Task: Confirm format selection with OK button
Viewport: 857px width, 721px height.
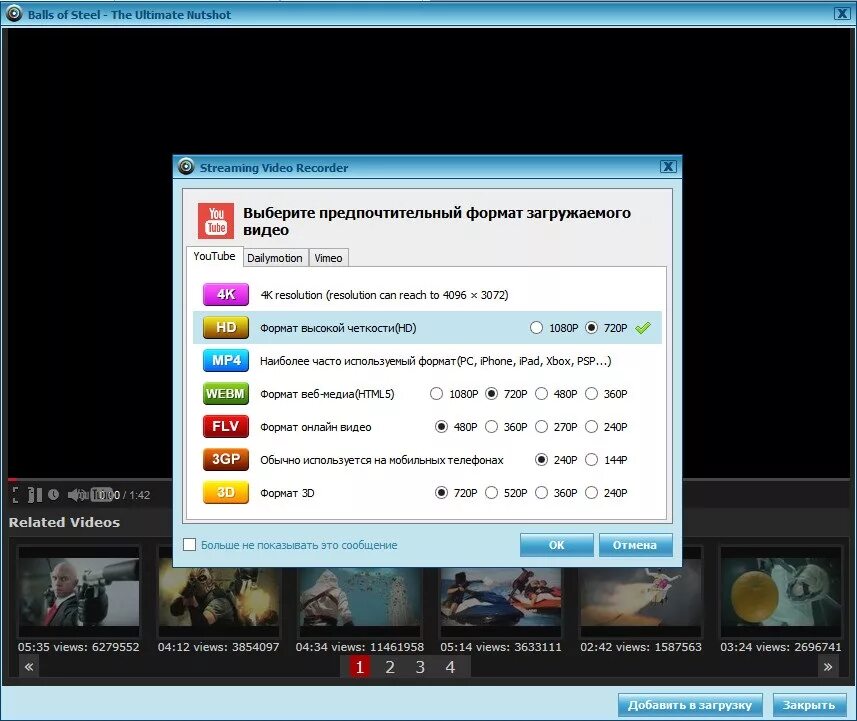Action: click(556, 544)
